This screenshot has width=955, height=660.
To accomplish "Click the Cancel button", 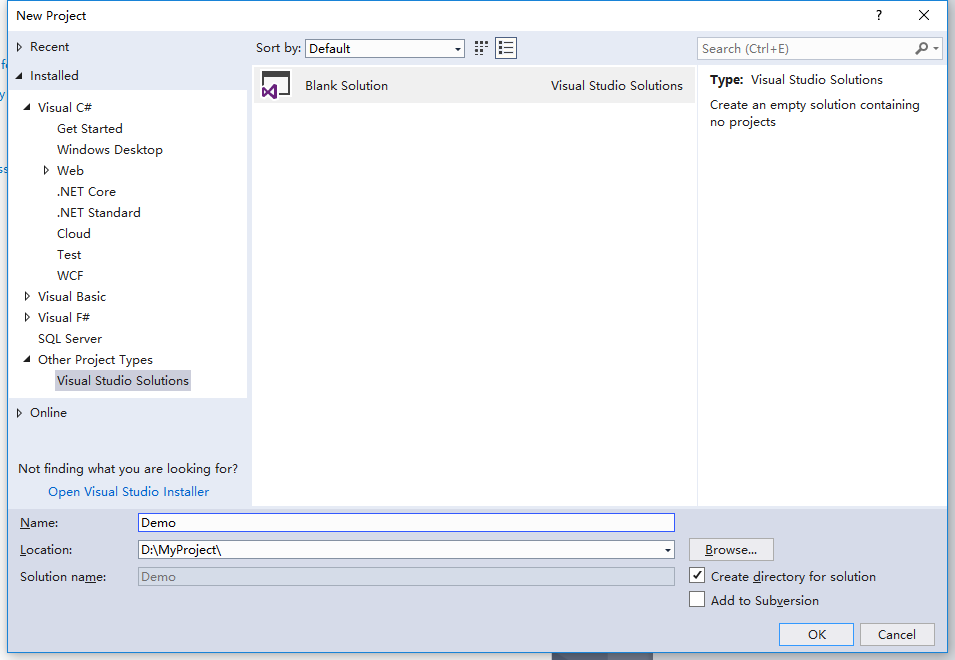I will 897,634.
